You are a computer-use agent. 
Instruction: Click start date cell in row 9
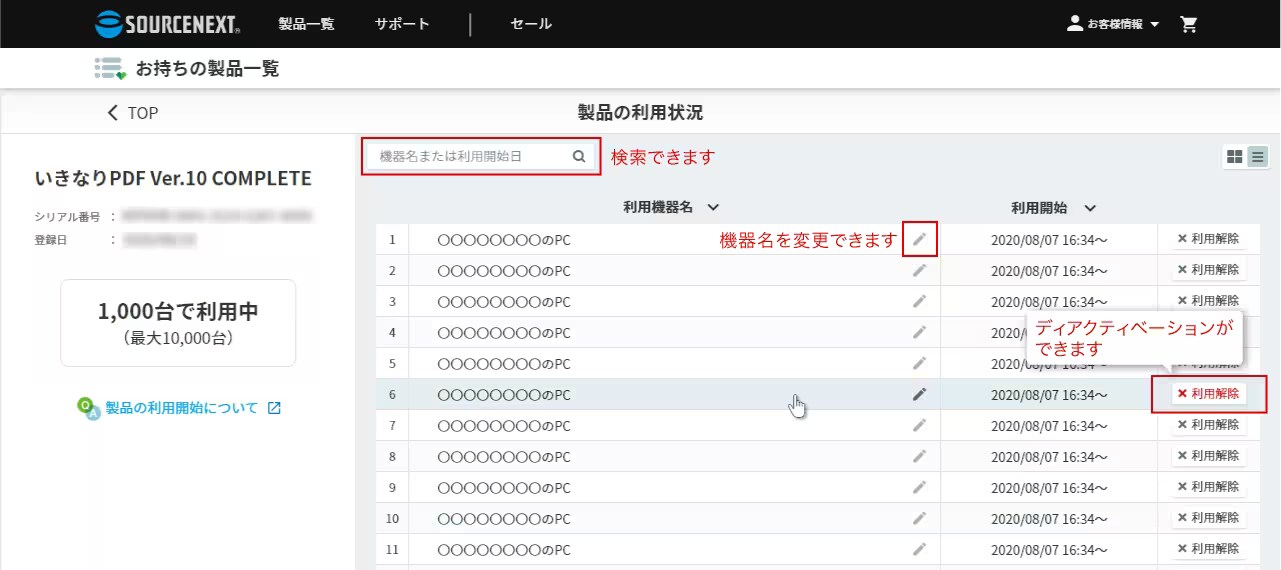[1049, 487]
